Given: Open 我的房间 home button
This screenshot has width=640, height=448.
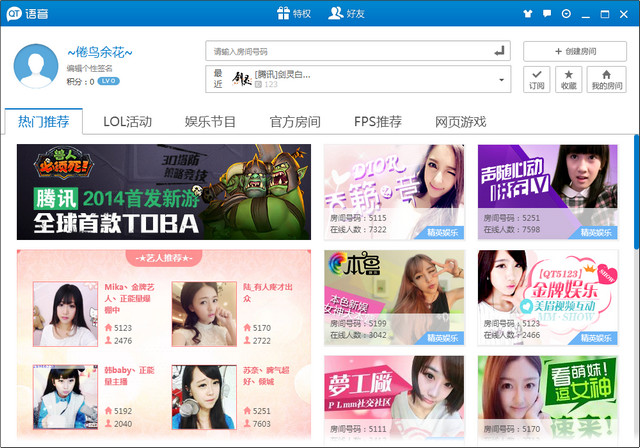Looking at the screenshot, I should click(x=607, y=80).
